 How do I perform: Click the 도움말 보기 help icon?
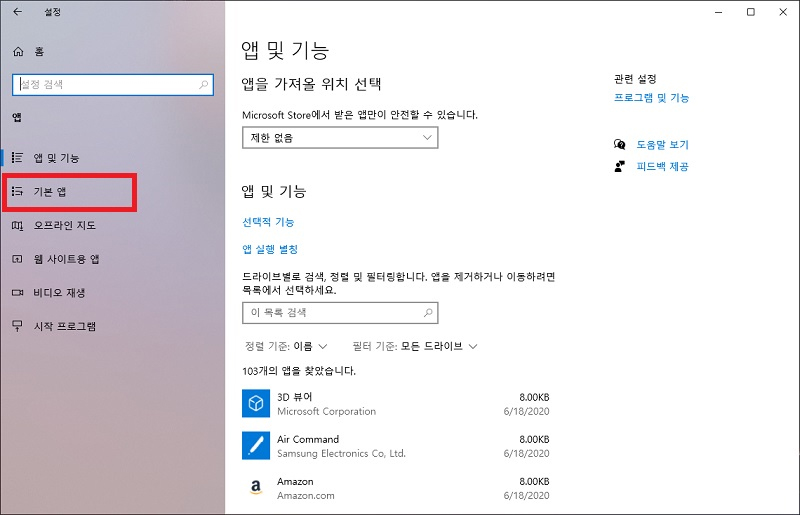pyautogui.click(x=619, y=144)
